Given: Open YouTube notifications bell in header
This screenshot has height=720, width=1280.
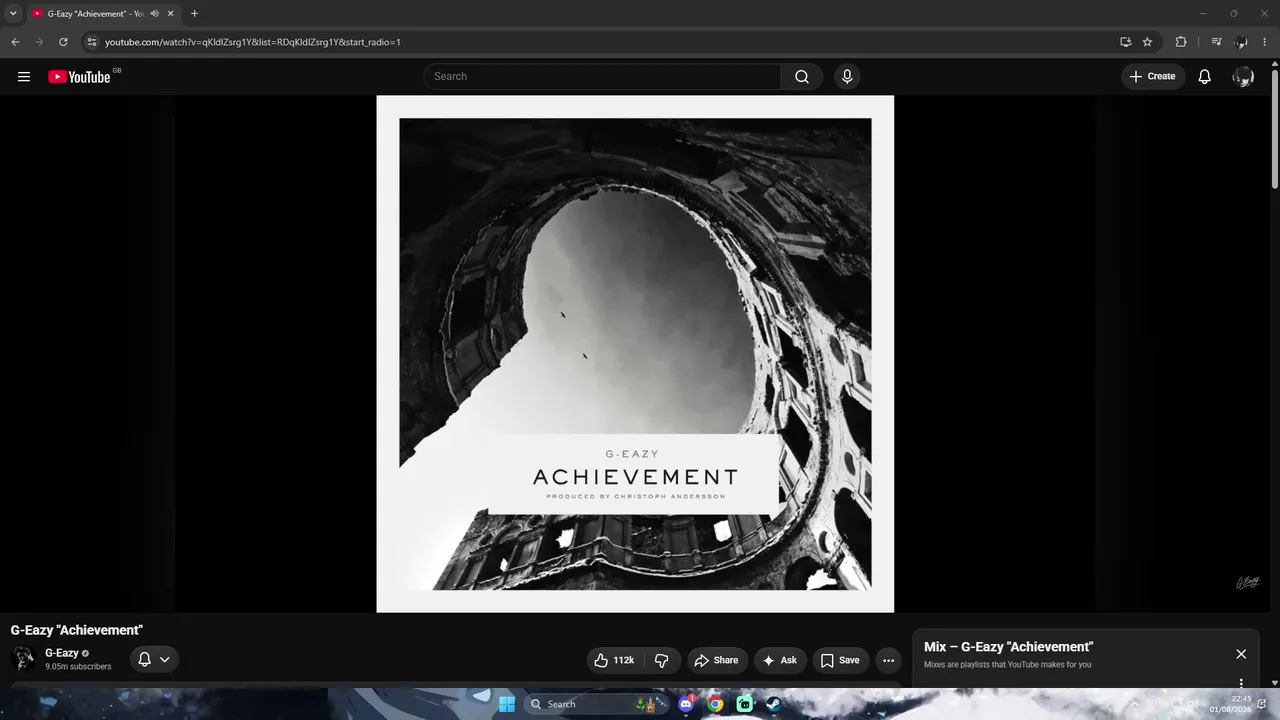Looking at the screenshot, I should (1205, 77).
